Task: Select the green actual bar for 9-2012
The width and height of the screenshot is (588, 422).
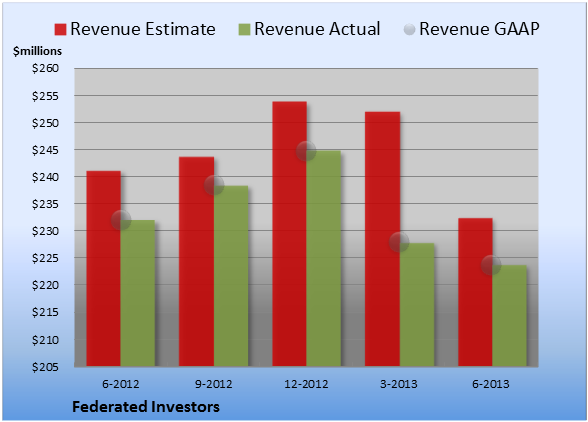Action: [x=231, y=276]
